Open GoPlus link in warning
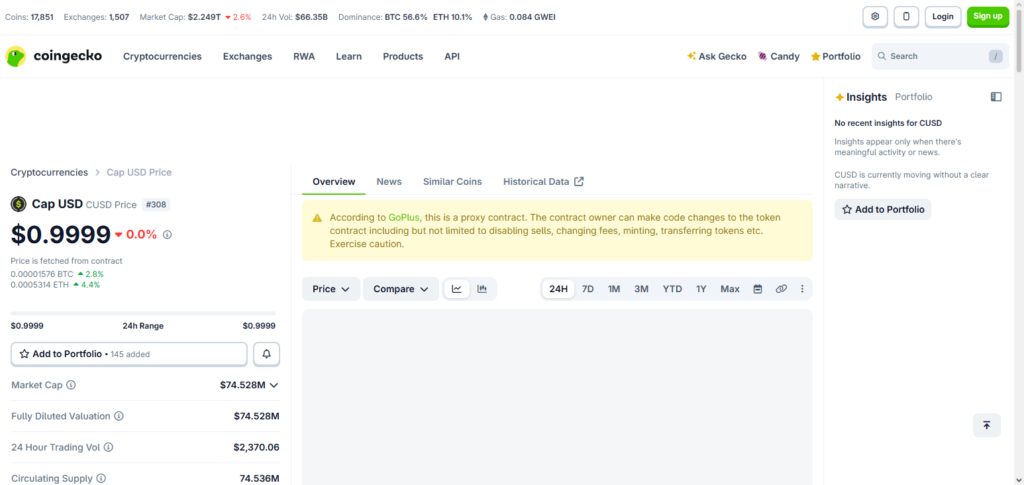Screen dimensions: 1024x485 (x=404, y=217)
